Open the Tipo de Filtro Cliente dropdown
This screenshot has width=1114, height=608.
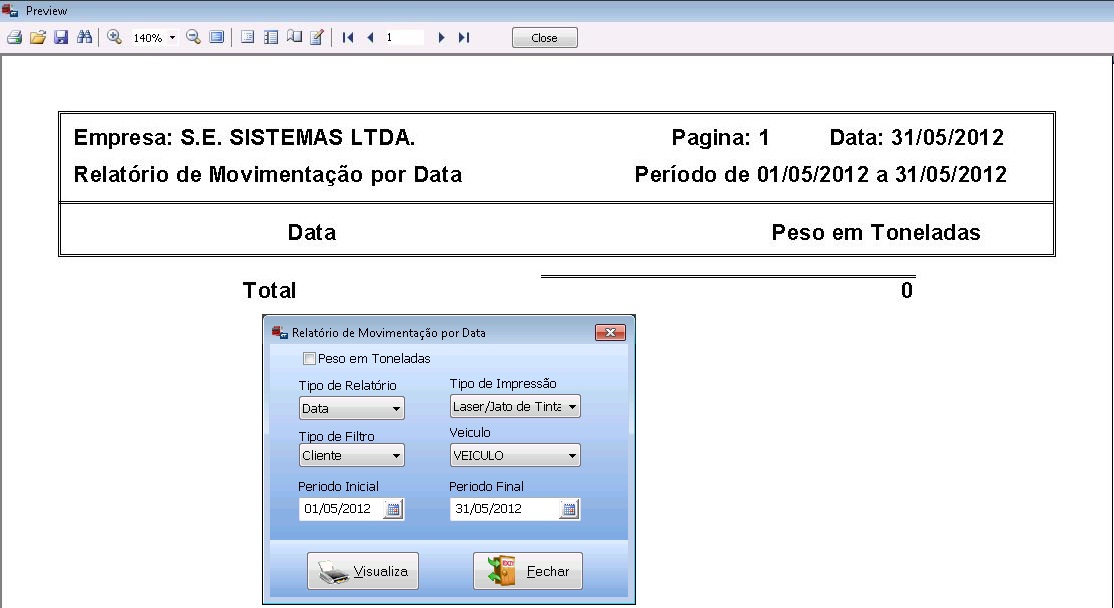pos(396,456)
